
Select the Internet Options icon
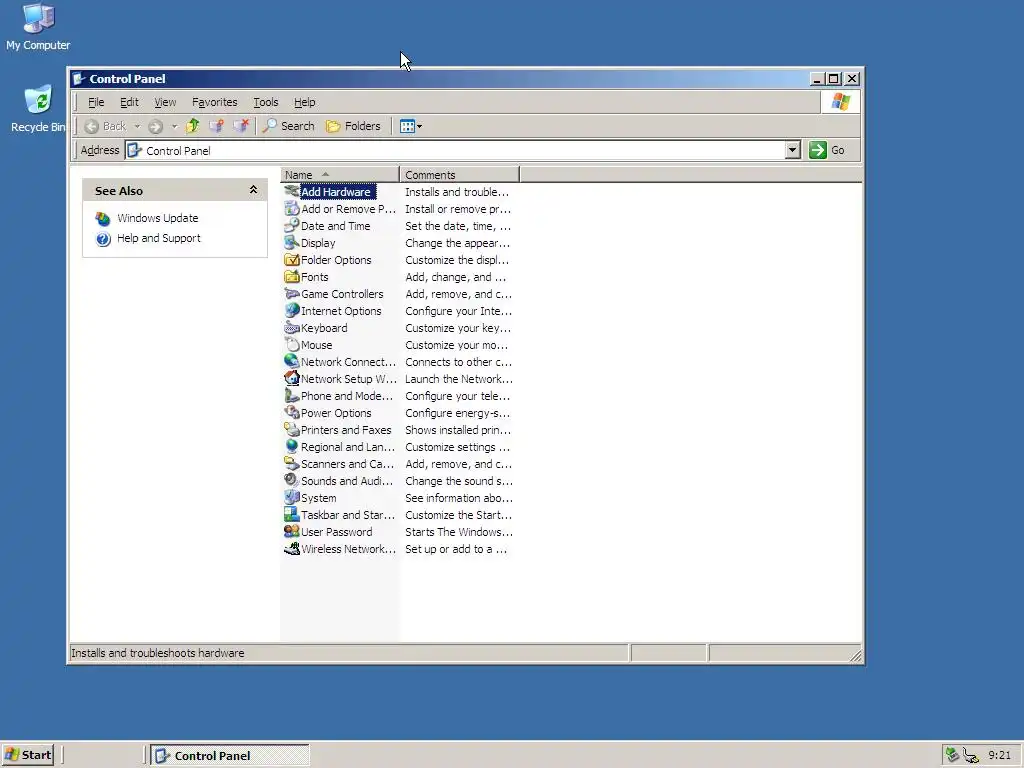[x=292, y=310]
